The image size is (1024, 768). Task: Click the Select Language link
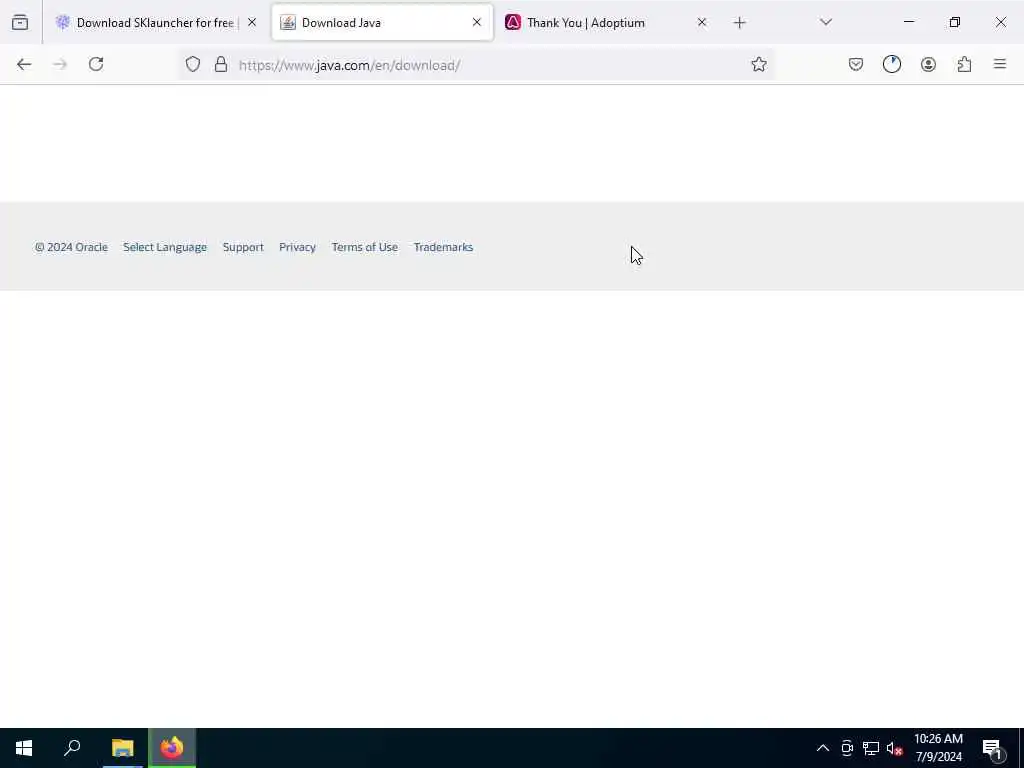(165, 248)
